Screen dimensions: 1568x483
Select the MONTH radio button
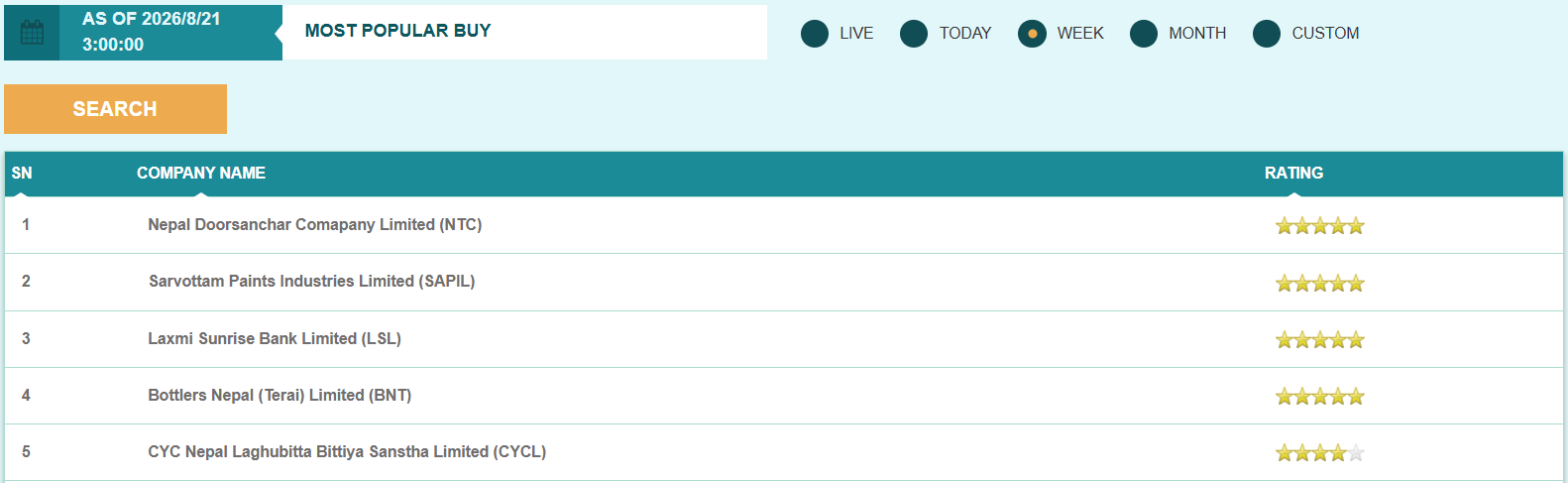(1144, 34)
